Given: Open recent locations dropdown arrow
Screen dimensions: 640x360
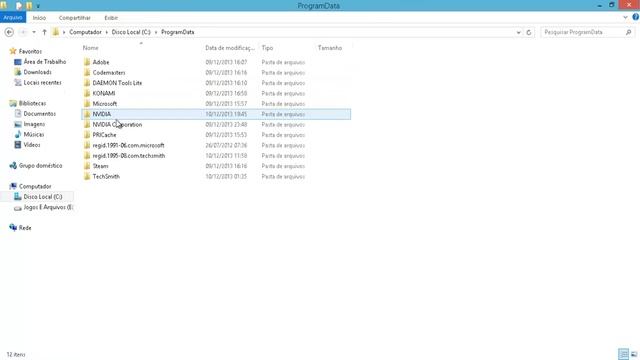Looking at the screenshot, I should coord(34,32).
